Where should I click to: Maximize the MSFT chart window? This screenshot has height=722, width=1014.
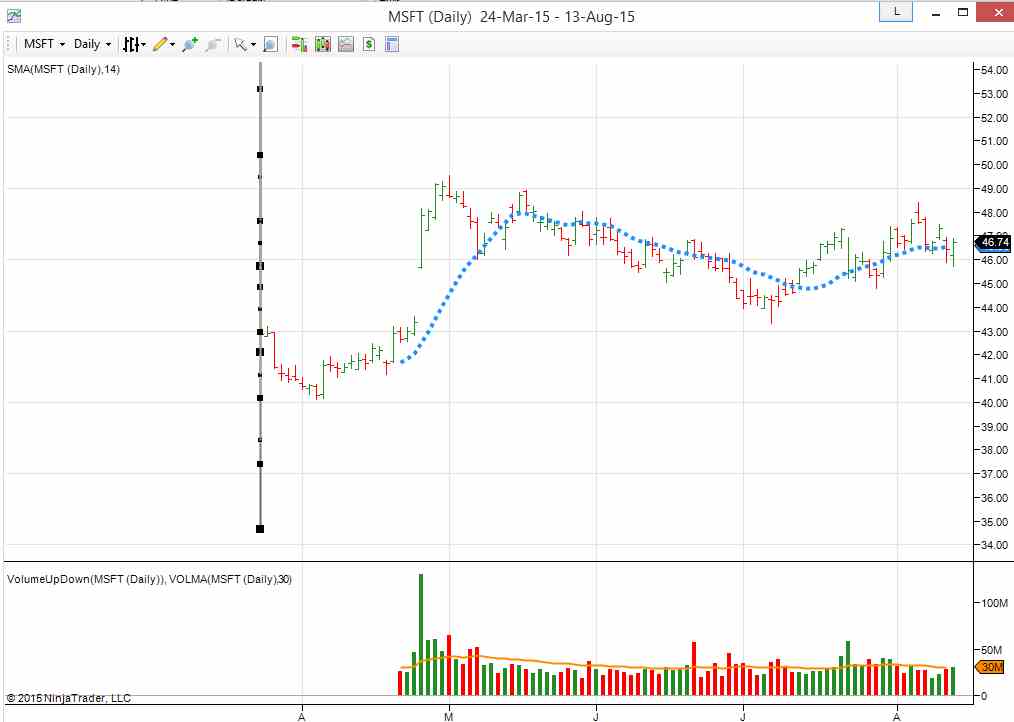click(963, 12)
